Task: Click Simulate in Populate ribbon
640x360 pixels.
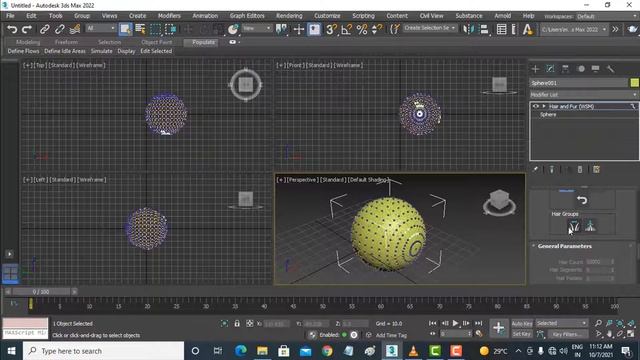Action: click(101, 51)
